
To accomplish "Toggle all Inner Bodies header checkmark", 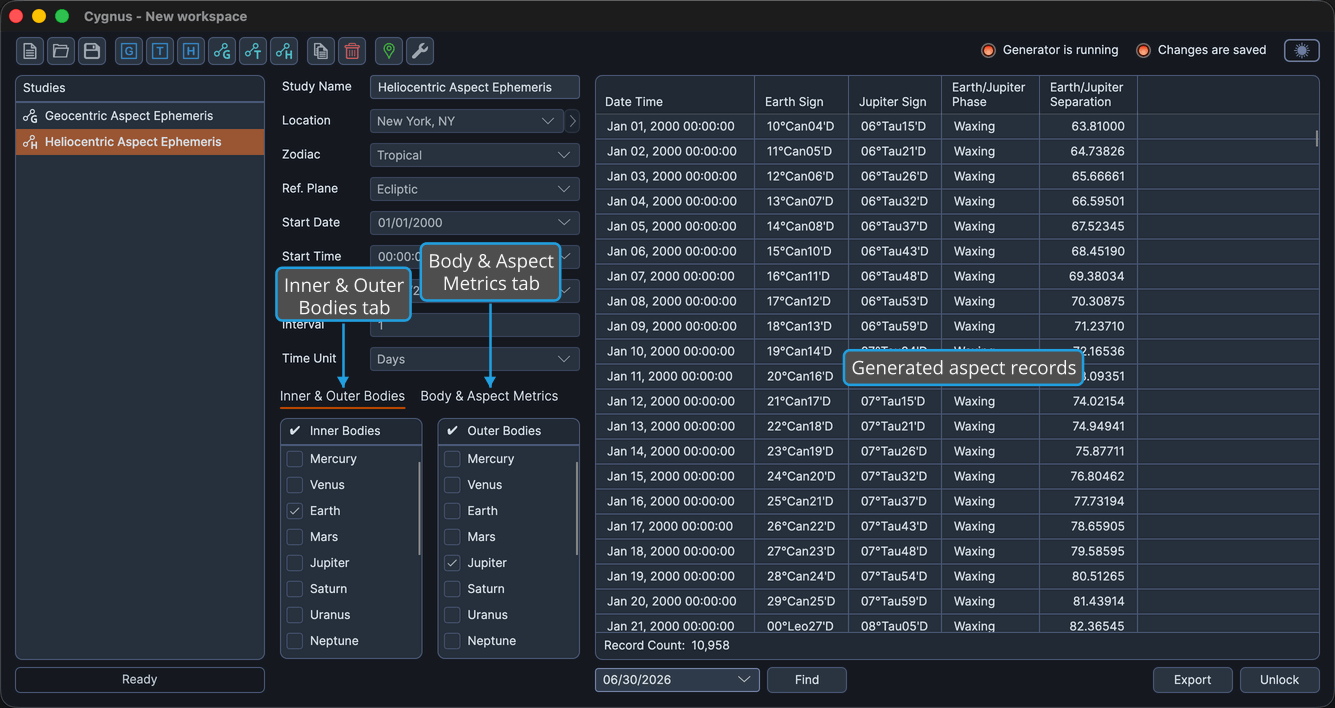I will click(x=295, y=431).
